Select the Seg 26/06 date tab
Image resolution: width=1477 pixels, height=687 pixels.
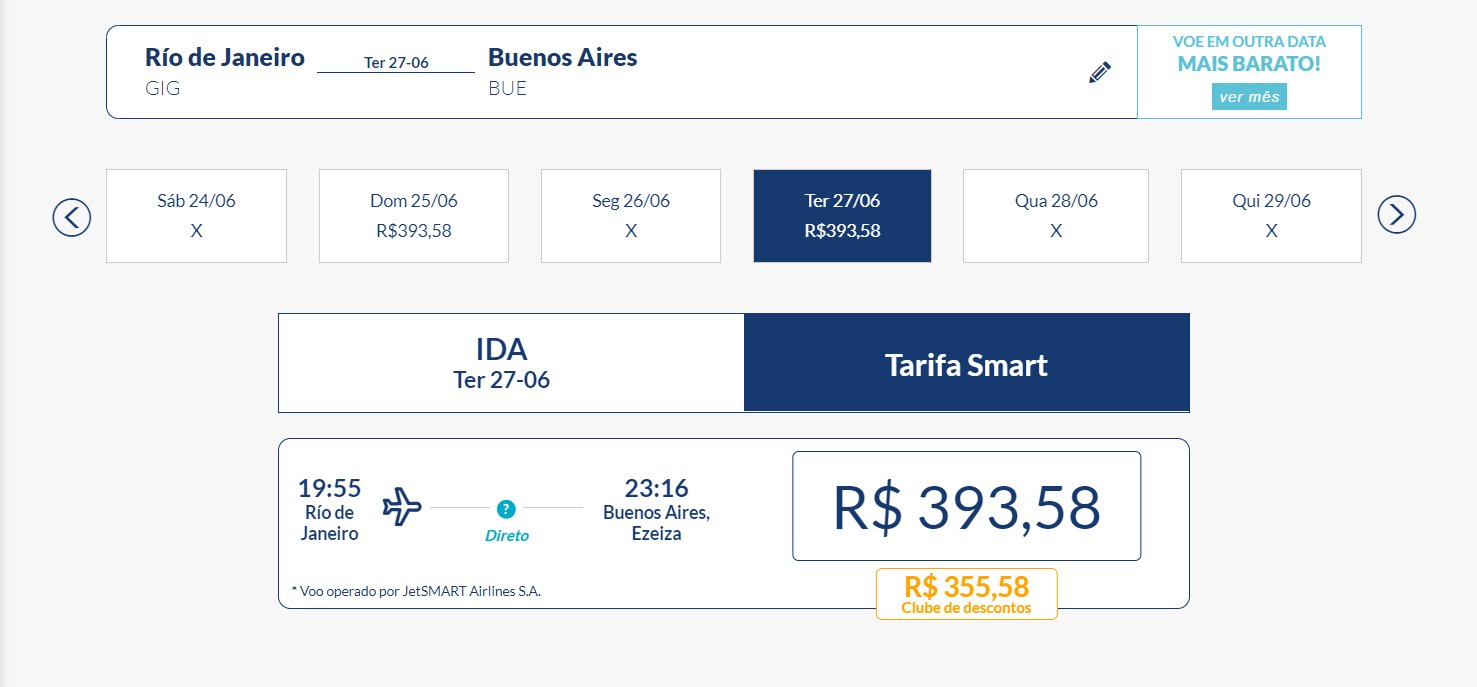[631, 216]
